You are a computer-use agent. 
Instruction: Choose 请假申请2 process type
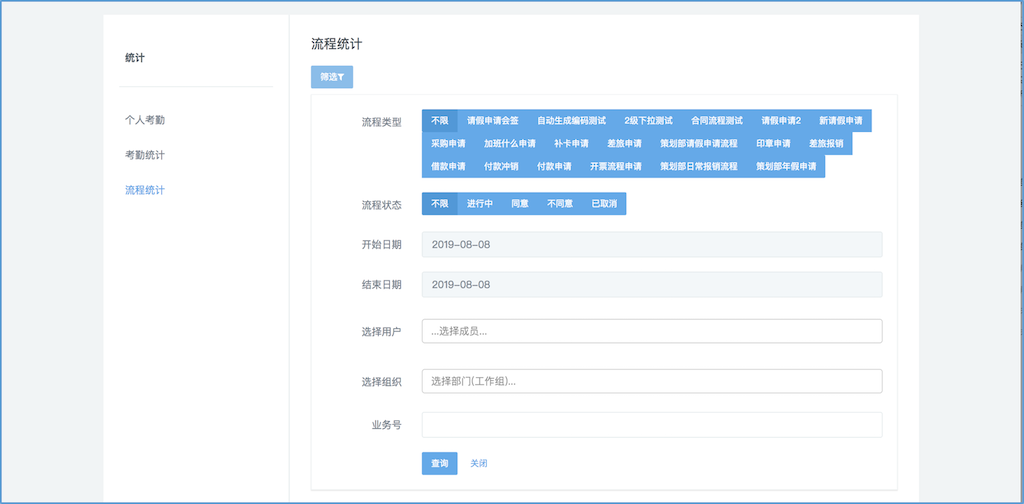coord(780,121)
